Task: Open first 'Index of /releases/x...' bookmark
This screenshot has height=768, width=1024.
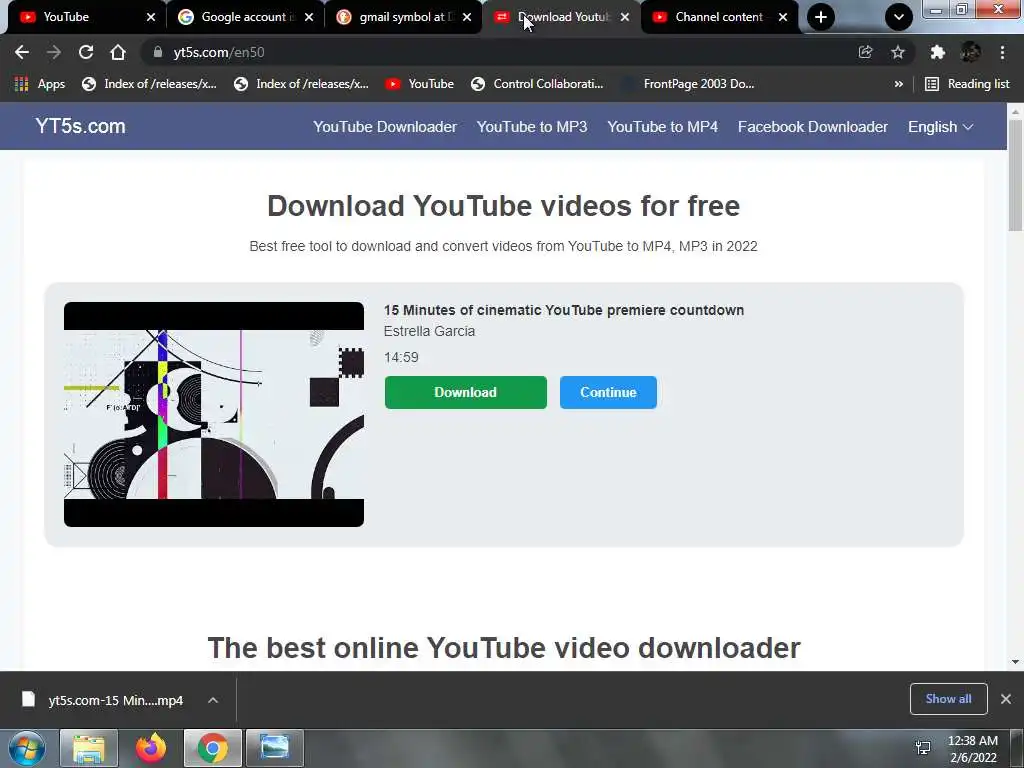Action: (149, 84)
